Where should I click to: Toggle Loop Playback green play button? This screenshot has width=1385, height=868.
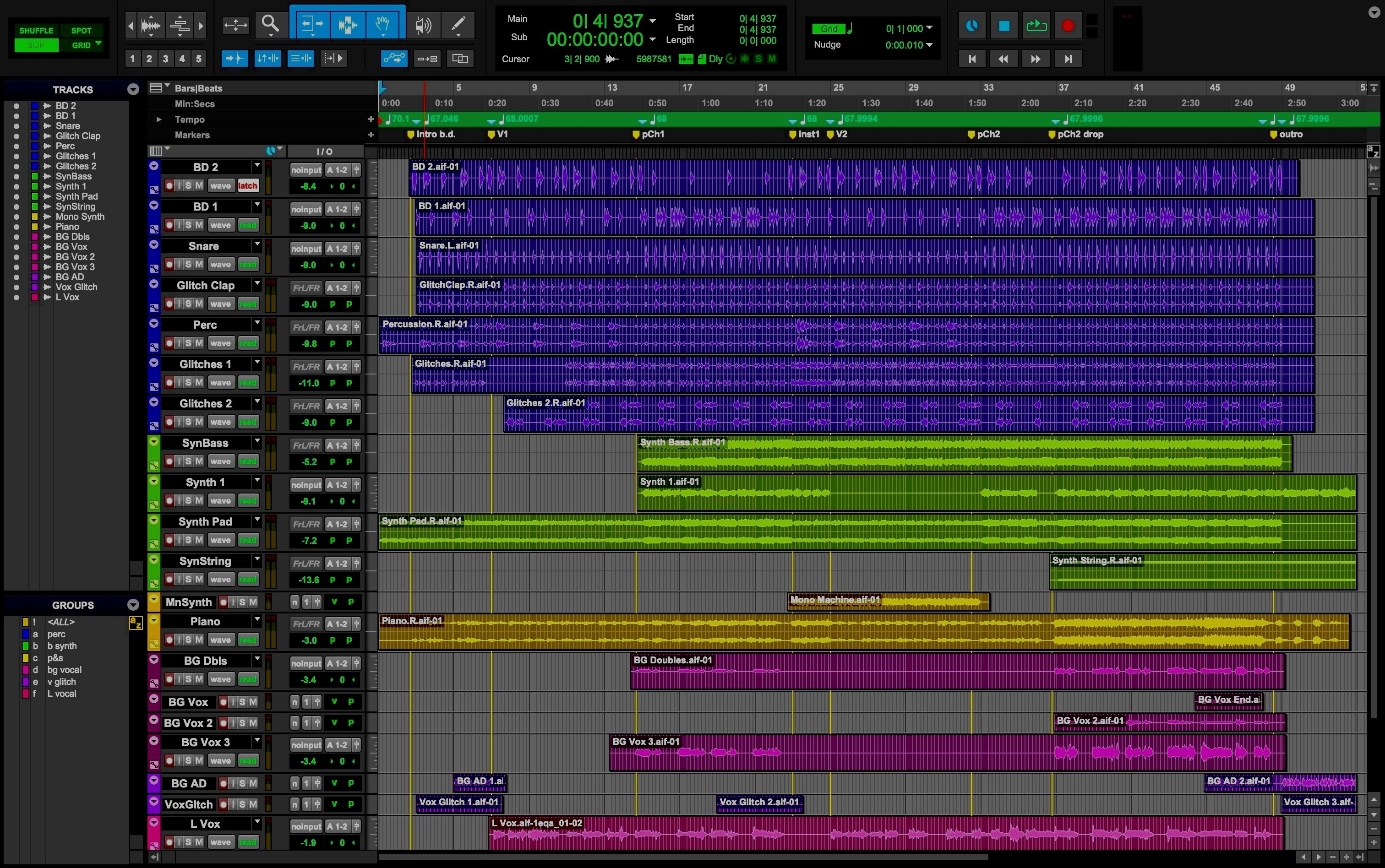click(x=1036, y=26)
